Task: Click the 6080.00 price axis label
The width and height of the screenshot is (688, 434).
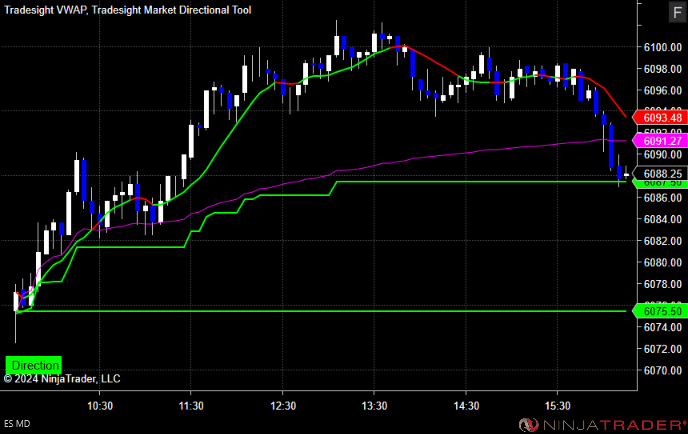Action: point(663,262)
